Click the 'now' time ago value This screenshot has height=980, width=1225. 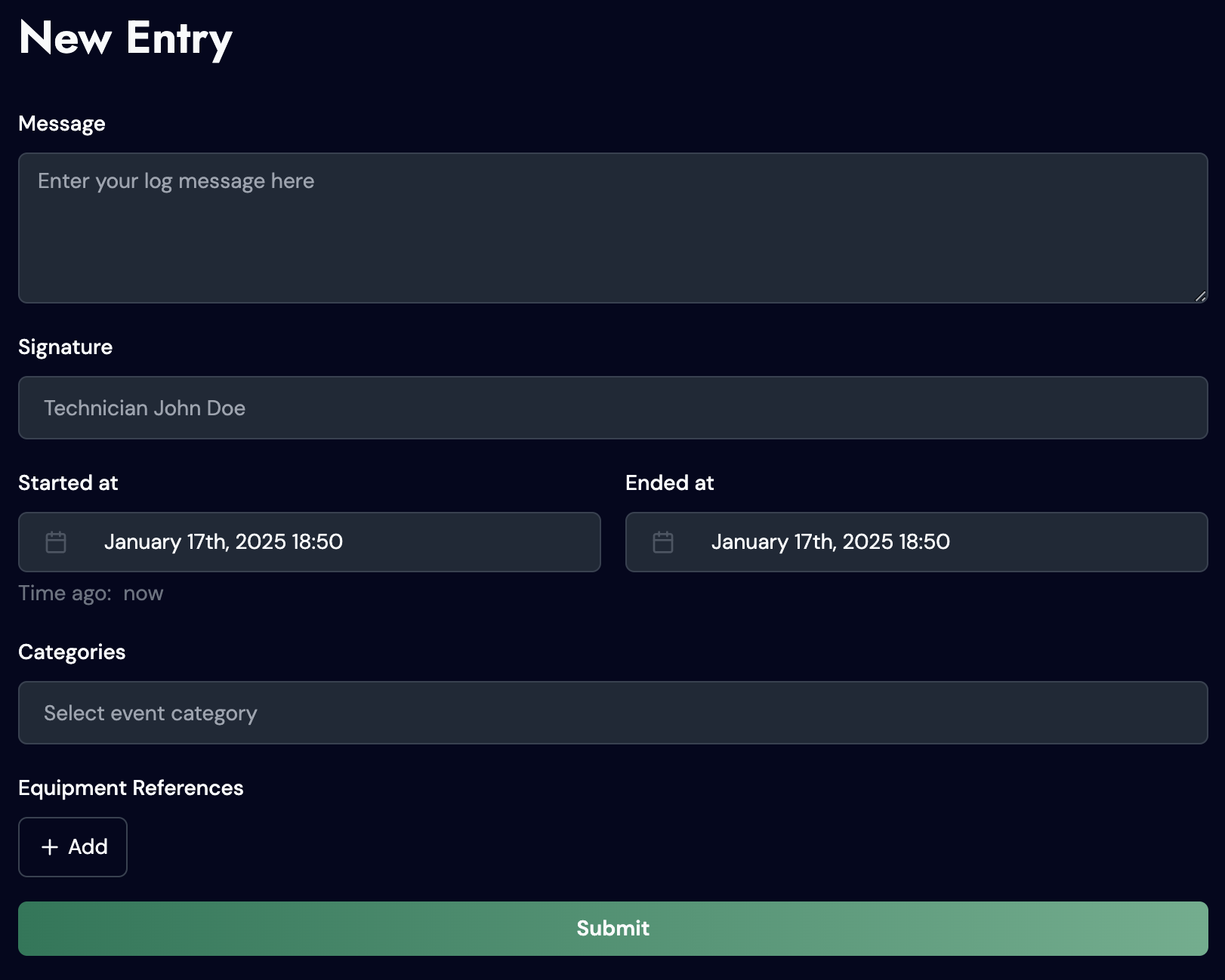click(x=143, y=593)
